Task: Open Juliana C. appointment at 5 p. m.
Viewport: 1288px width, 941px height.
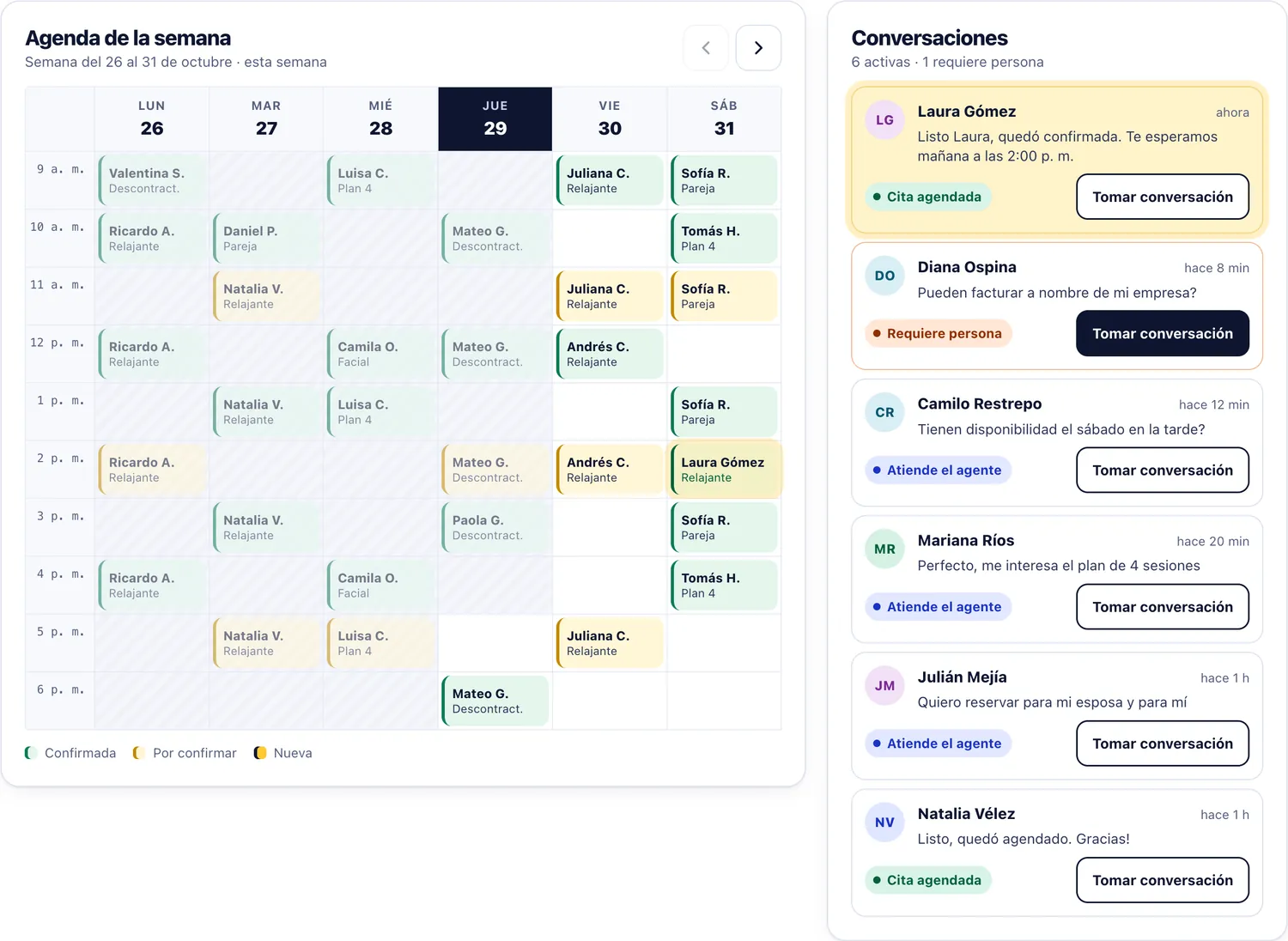Action: pyautogui.click(x=610, y=643)
